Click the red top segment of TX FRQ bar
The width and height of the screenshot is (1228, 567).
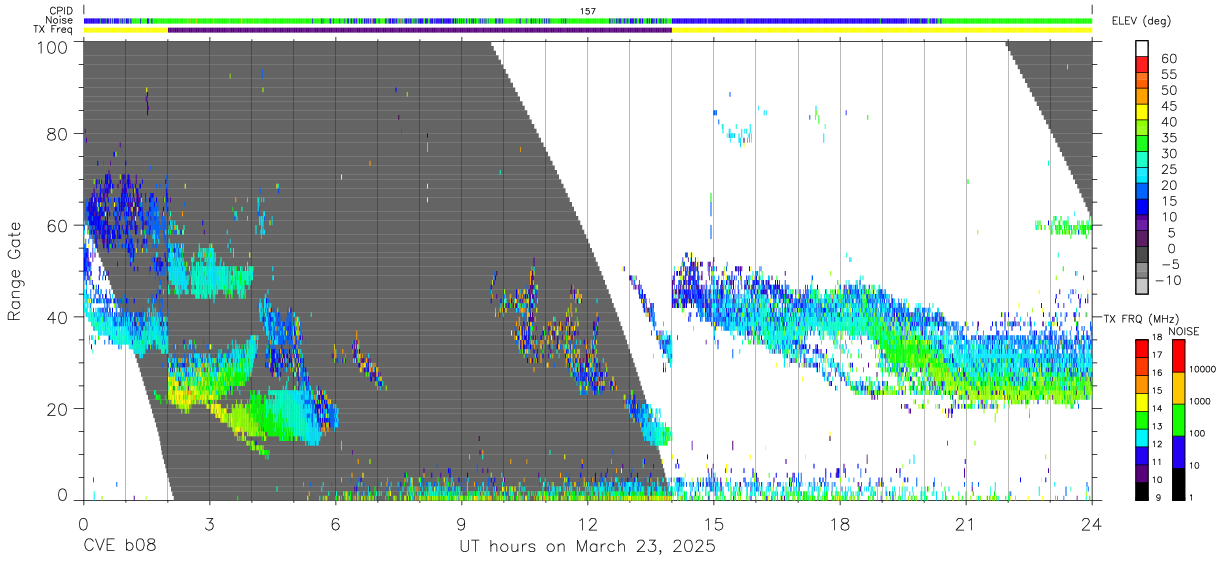click(1142, 348)
